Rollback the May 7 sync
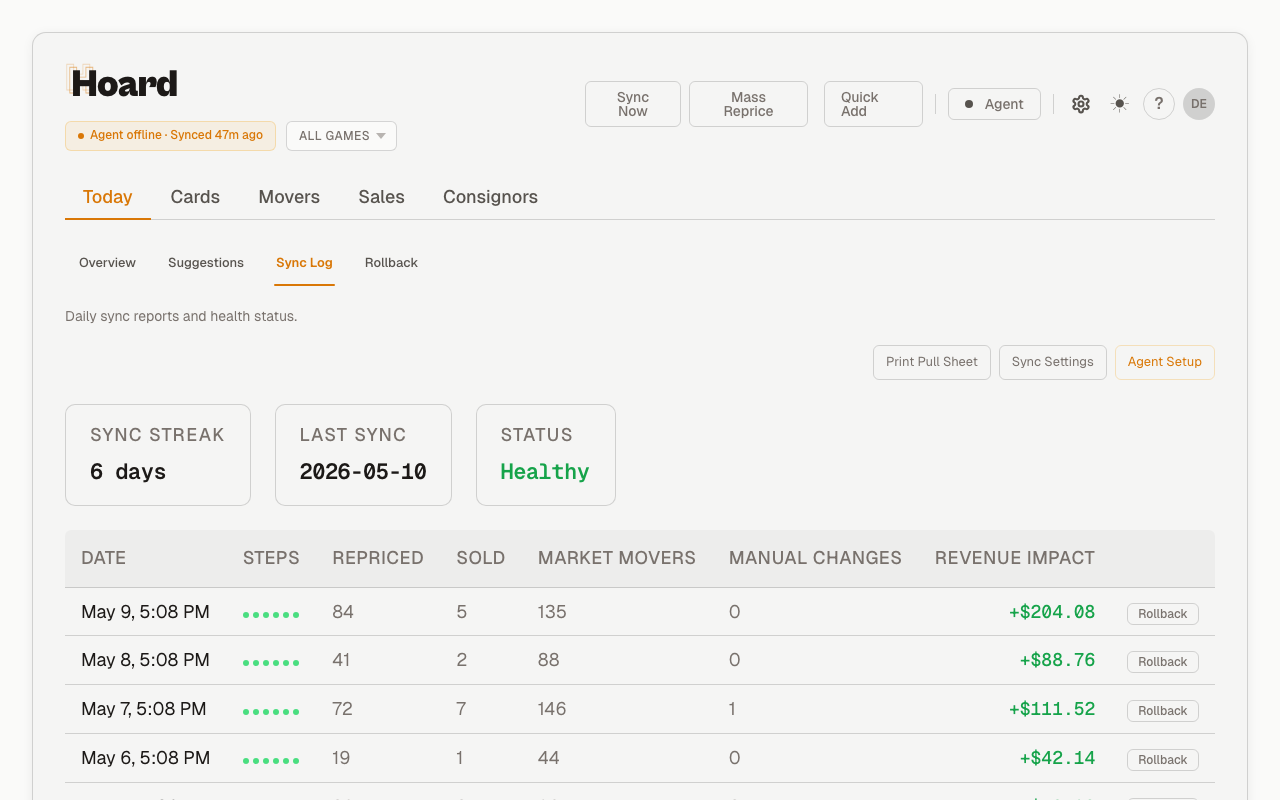 click(1163, 711)
